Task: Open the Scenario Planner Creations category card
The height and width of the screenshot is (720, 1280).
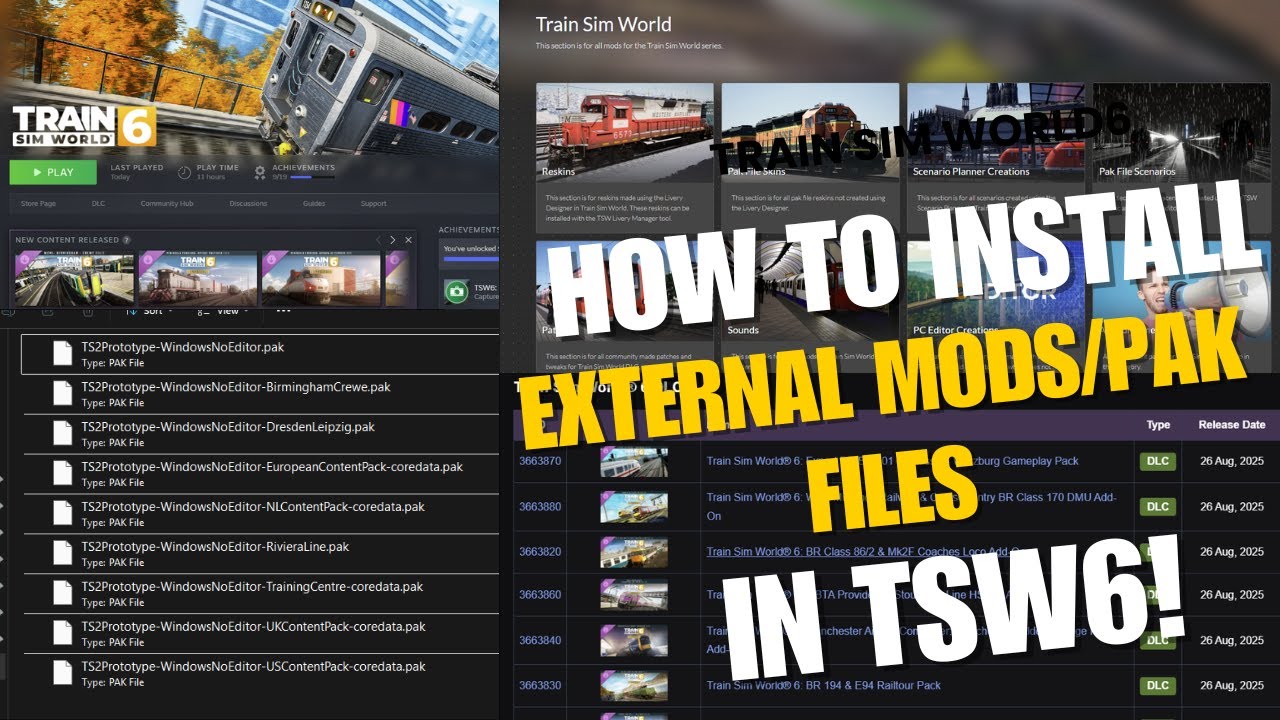Action: [996, 158]
